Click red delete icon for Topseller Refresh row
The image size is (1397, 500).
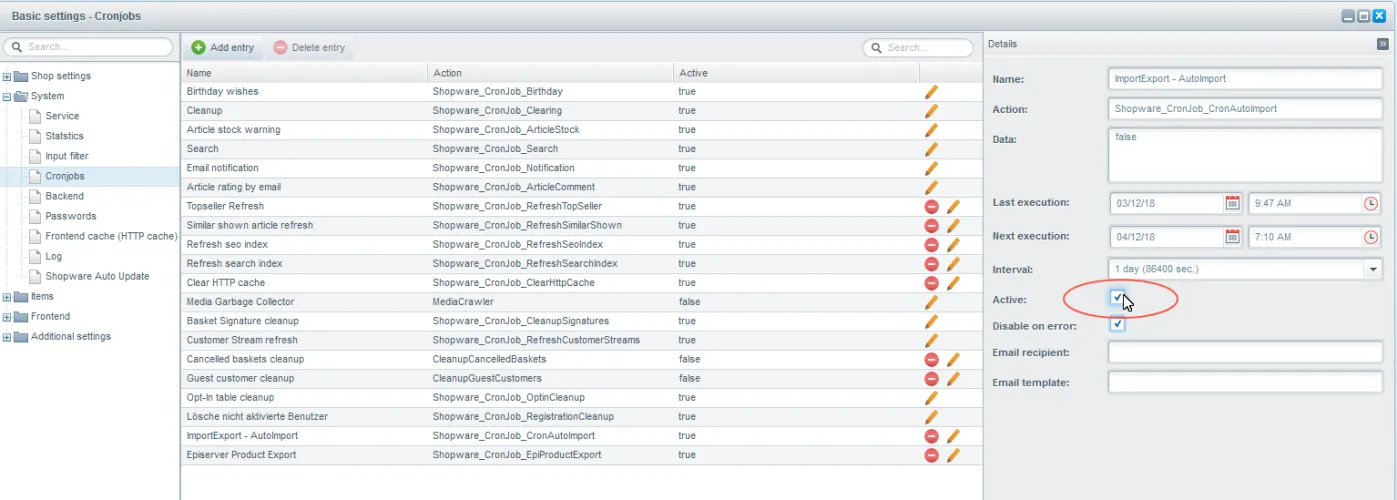[932, 206]
